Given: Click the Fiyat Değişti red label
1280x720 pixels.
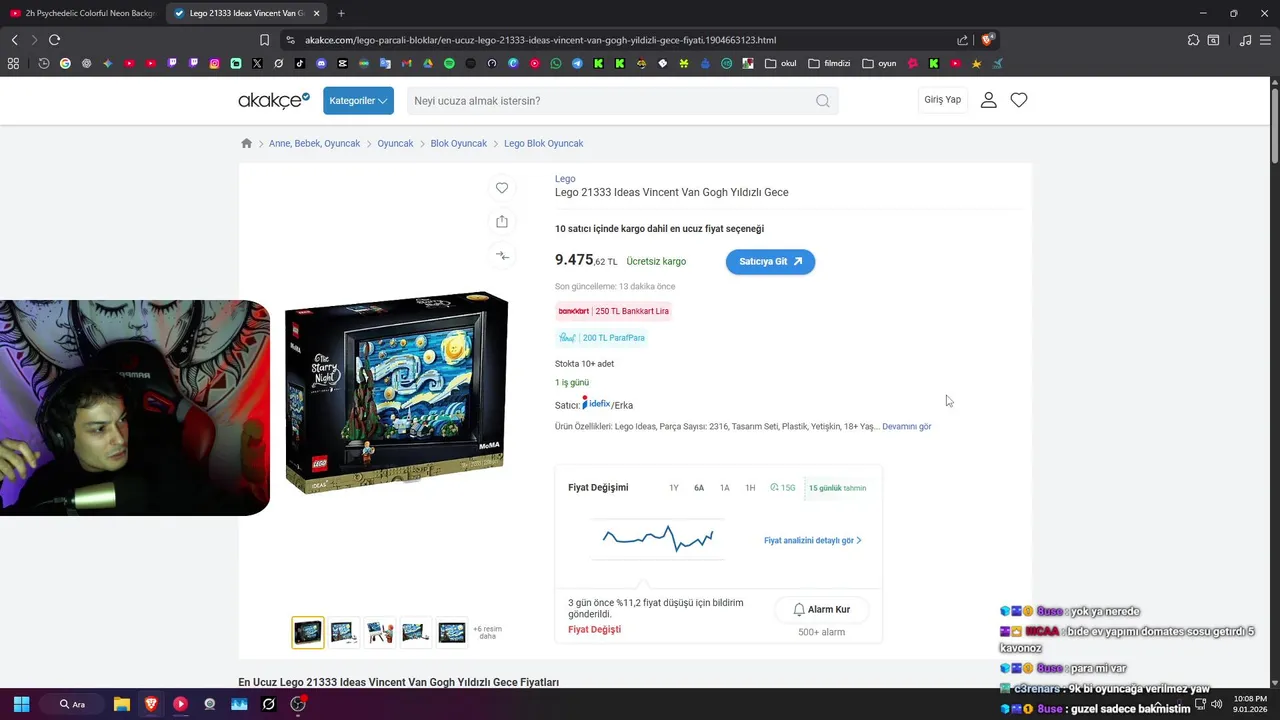Looking at the screenshot, I should (594, 629).
